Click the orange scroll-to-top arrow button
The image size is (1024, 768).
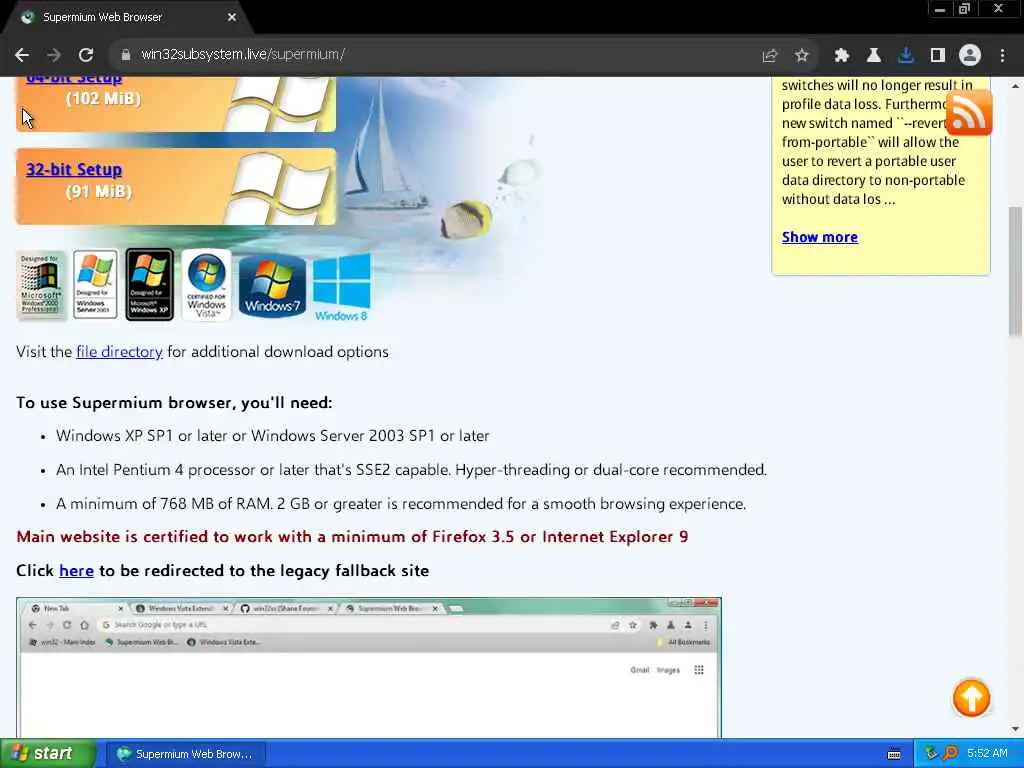click(x=971, y=697)
